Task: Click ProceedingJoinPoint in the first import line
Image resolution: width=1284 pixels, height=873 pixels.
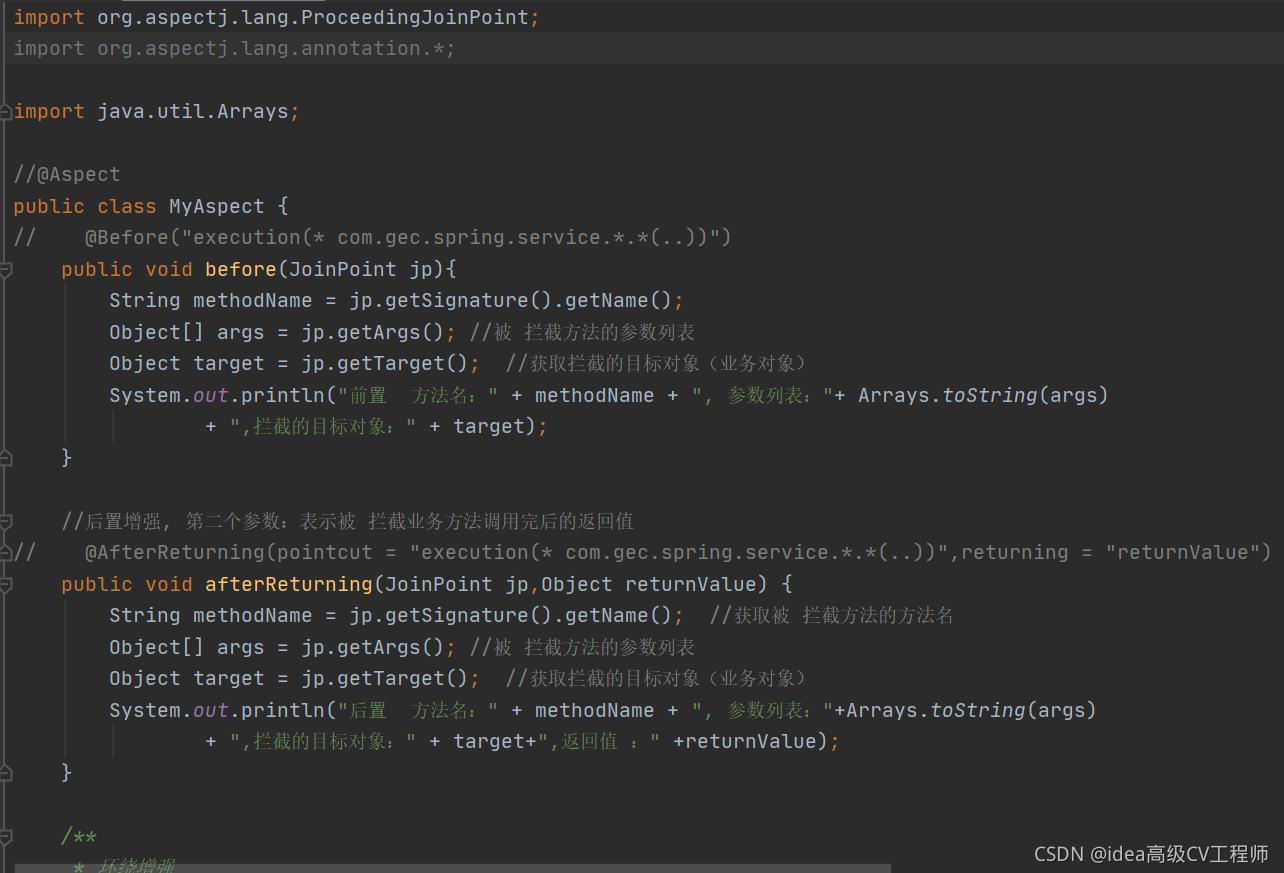Action: click(415, 17)
